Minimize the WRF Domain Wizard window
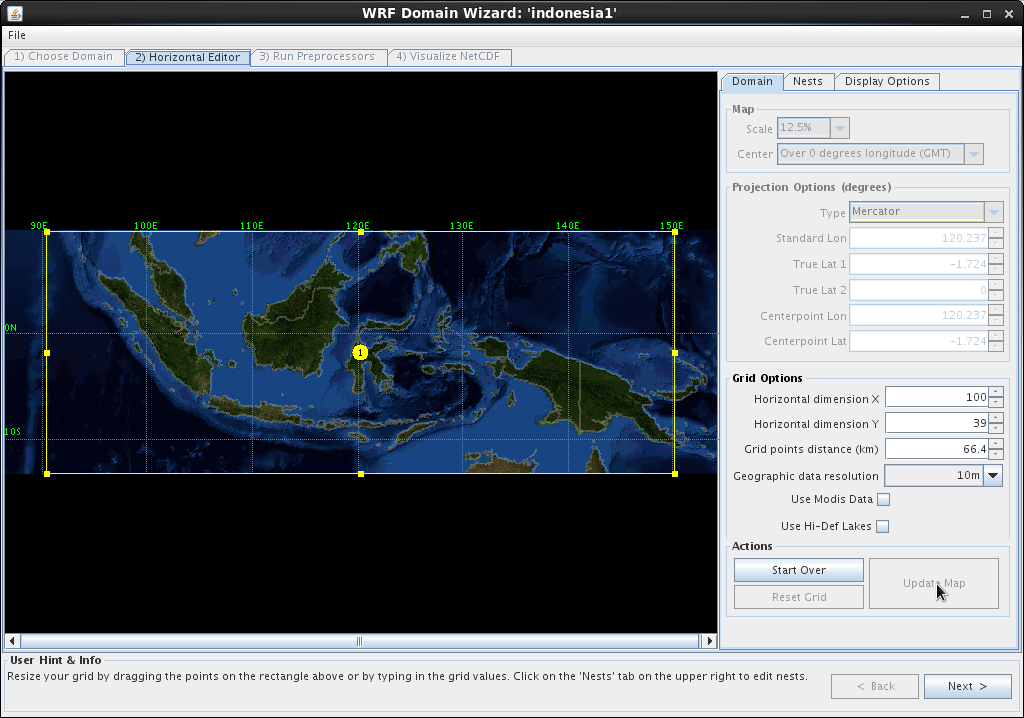 (x=965, y=14)
